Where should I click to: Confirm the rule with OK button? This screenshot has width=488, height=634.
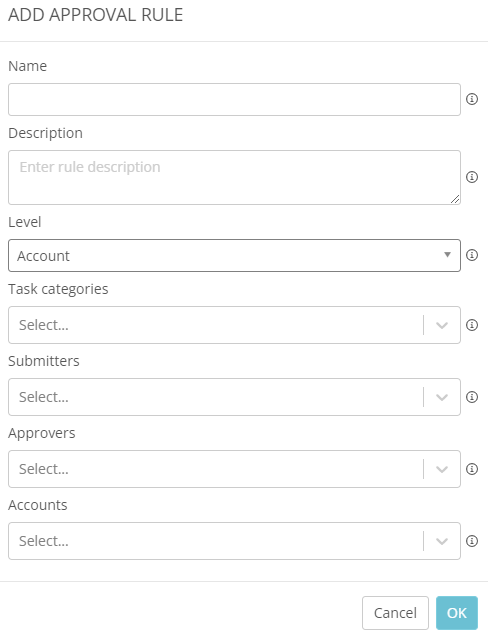[457, 613]
